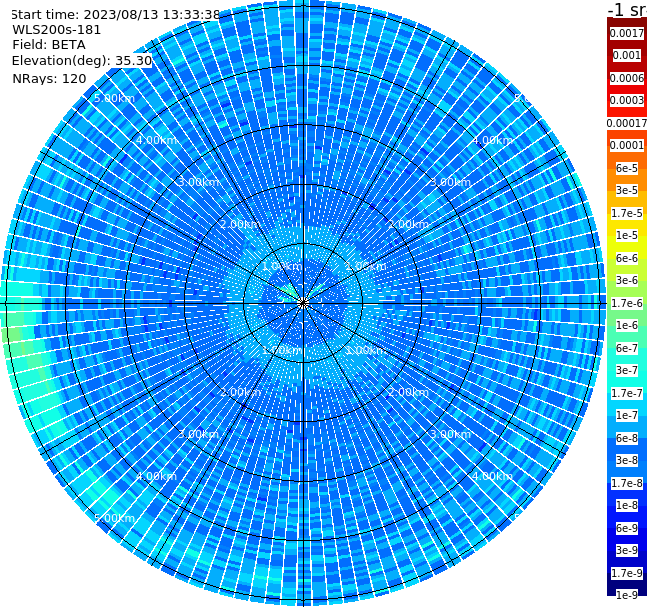The image size is (647, 607).
Task: Click the 3e-6 colorbar tick label
Action: coord(627,280)
